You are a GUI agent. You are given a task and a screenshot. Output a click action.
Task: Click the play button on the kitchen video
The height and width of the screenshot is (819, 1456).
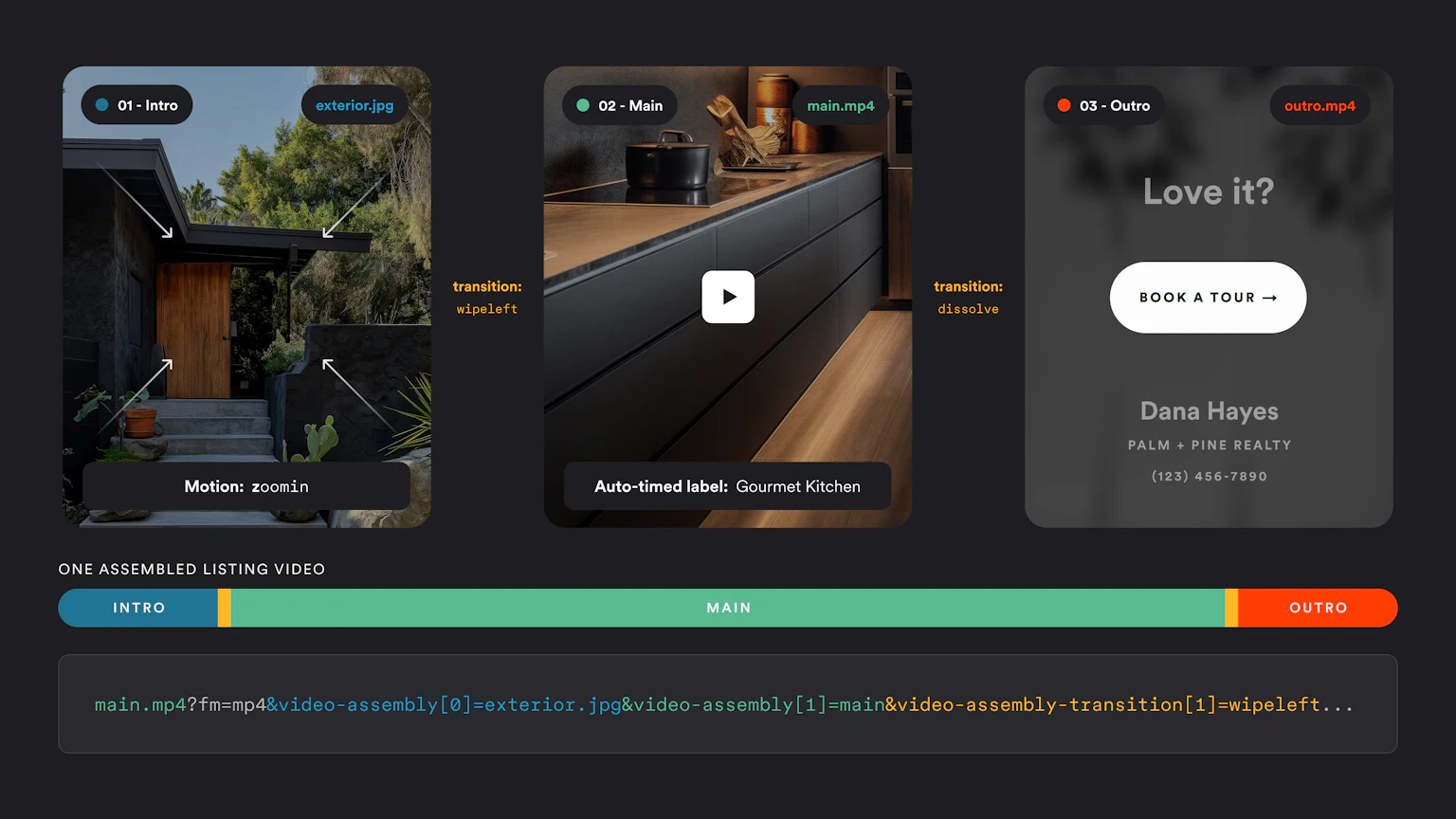pyautogui.click(x=728, y=297)
